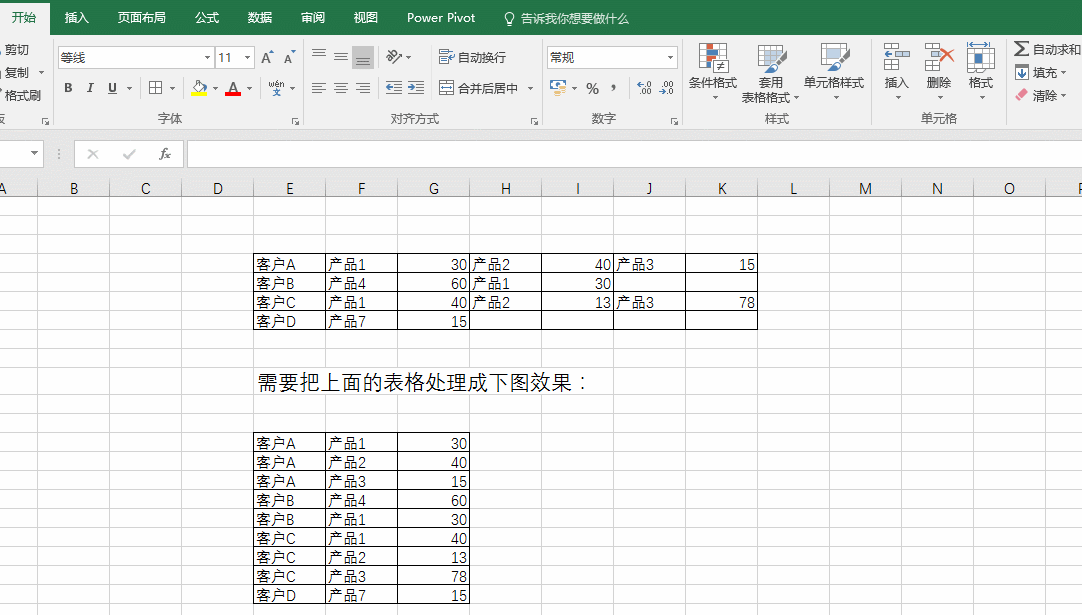Click the Increase Indent icon
The height and width of the screenshot is (615, 1082).
(x=416, y=88)
